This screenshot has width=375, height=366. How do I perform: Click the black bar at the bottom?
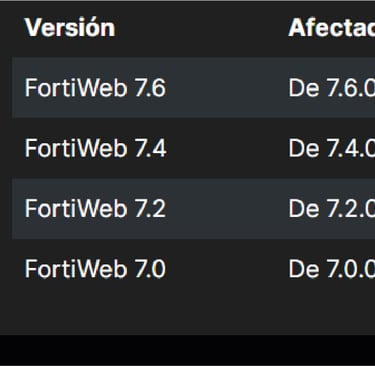pos(187,350)
